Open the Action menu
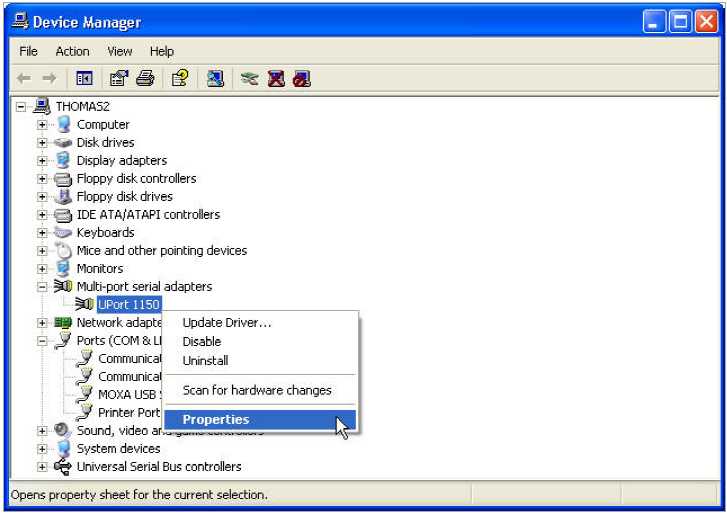This screenshot has height=514, width=727. 72,51
